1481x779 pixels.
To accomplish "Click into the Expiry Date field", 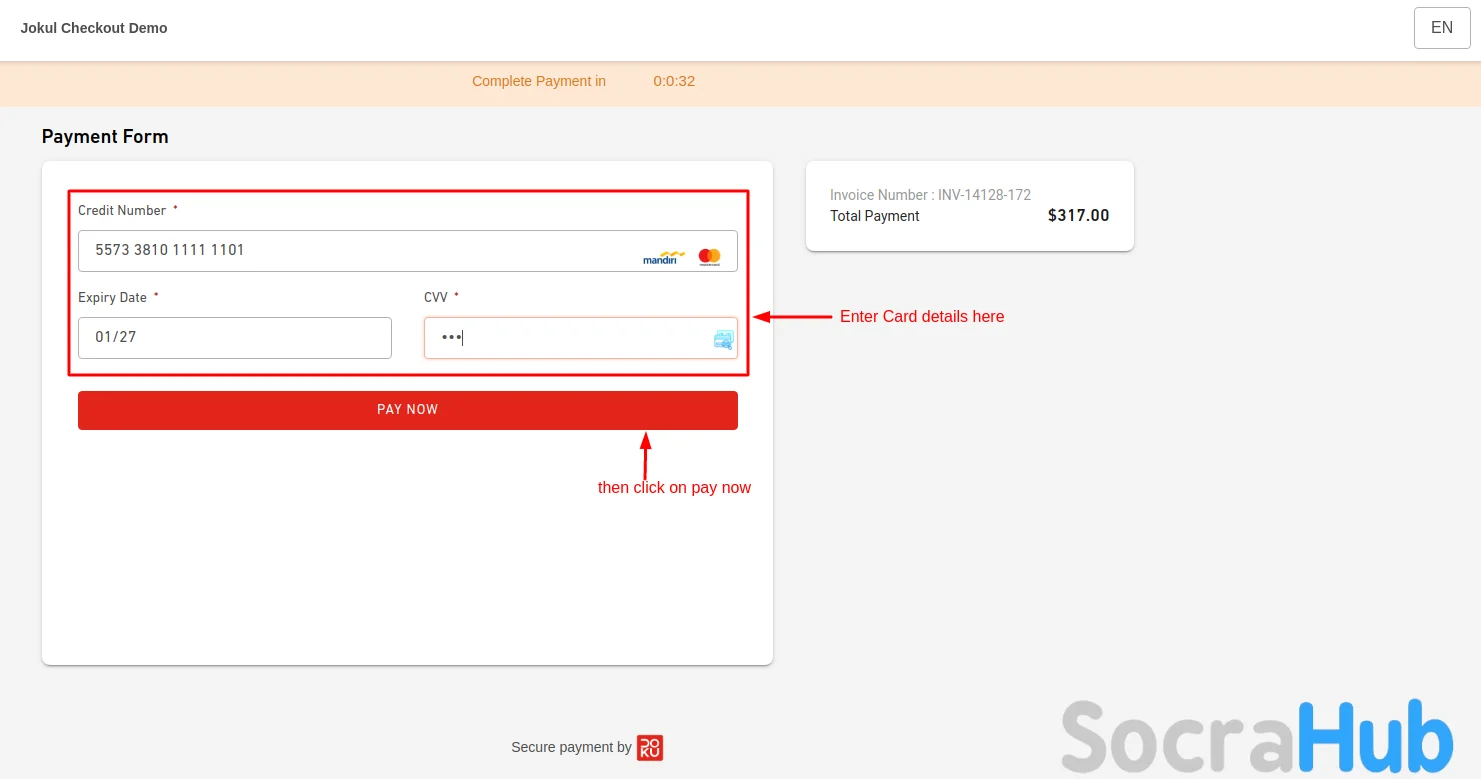I will point(235,338).
